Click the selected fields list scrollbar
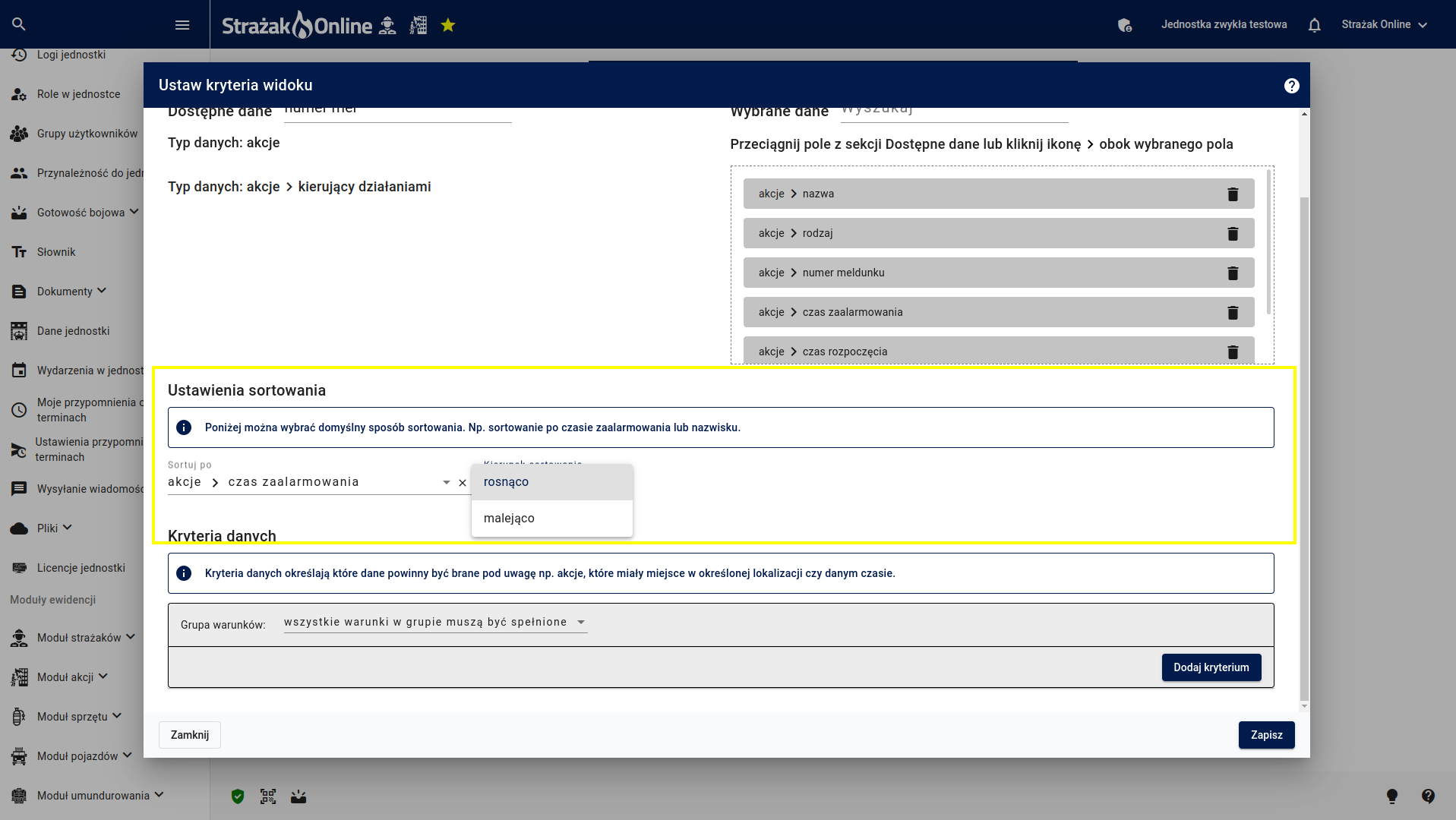 point(1268,241)
